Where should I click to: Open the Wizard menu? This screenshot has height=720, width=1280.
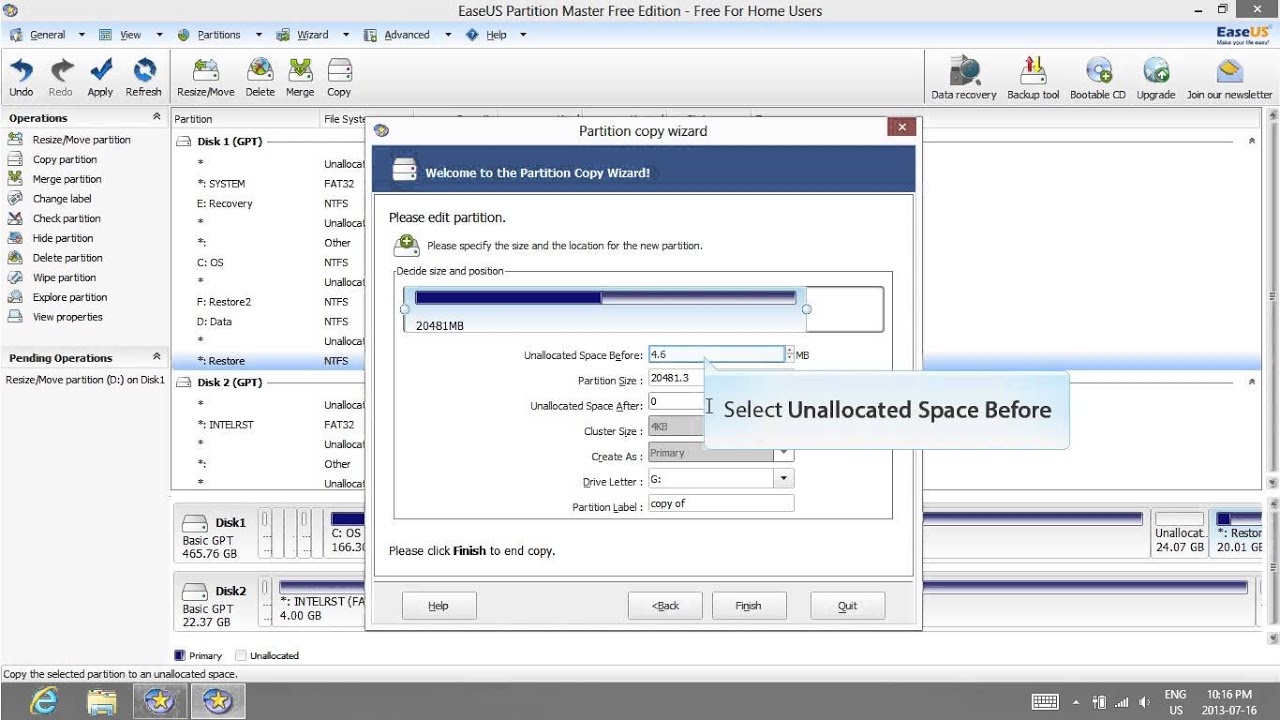pos(313,34)
